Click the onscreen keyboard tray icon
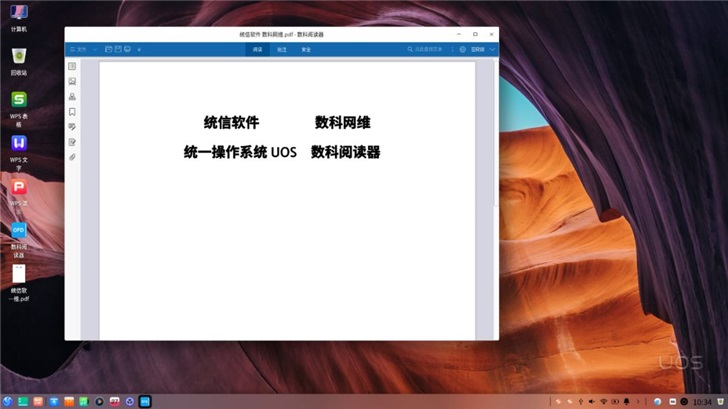This screenshot has width=728, height=409. [x=672, y=402]
